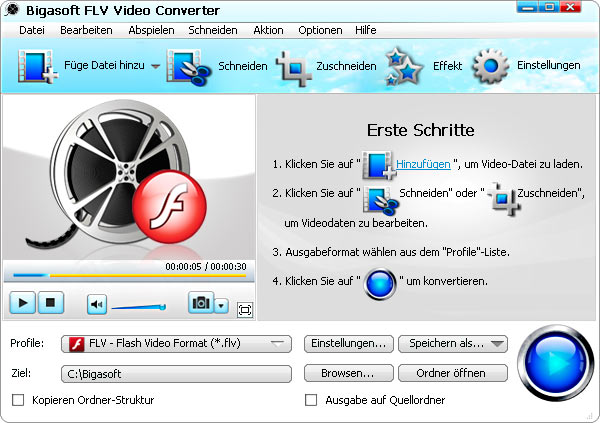Click the Füge Datei hinzu label
The image size is (600, 423).
click(104, 65)
